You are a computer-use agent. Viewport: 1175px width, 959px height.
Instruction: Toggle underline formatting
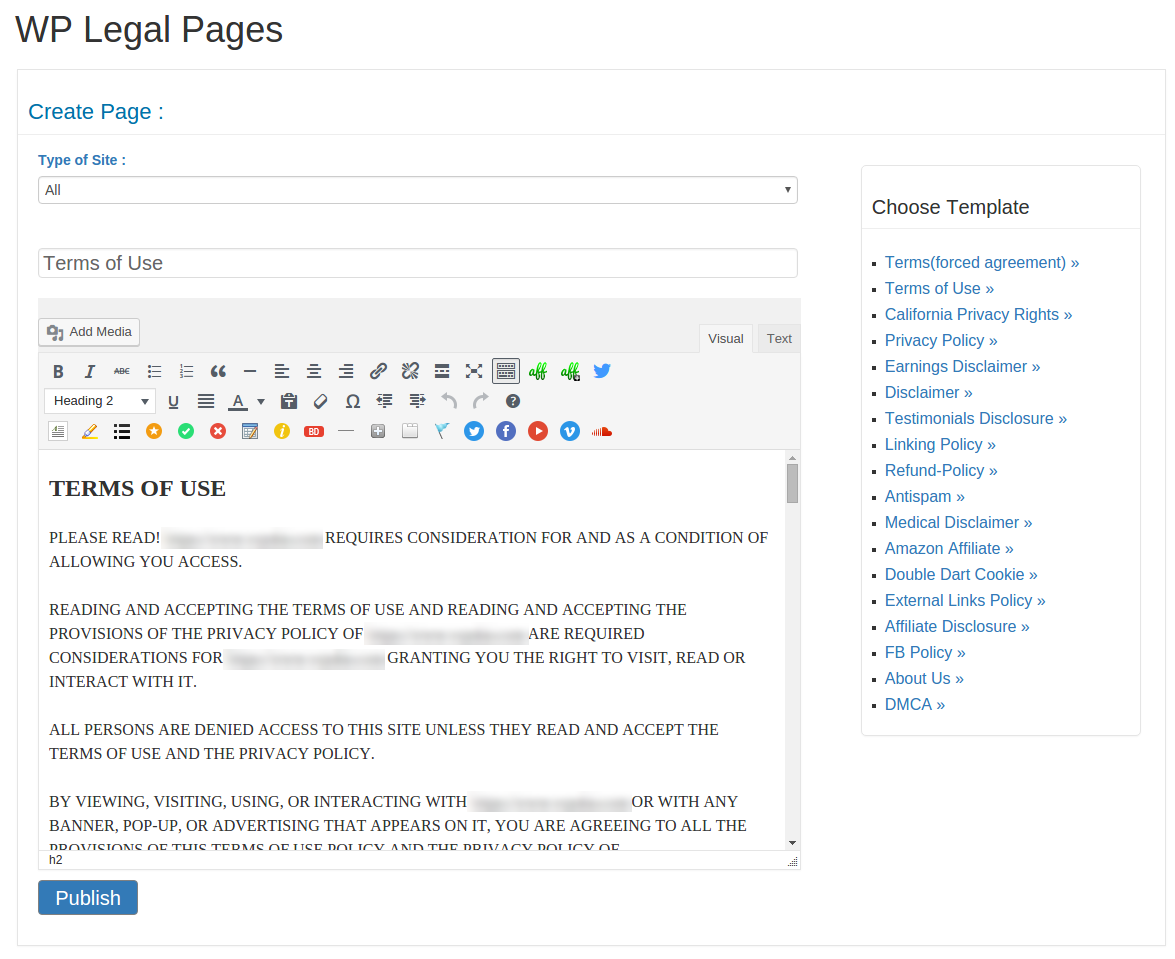pyautogui.click(x=173, y=401)
